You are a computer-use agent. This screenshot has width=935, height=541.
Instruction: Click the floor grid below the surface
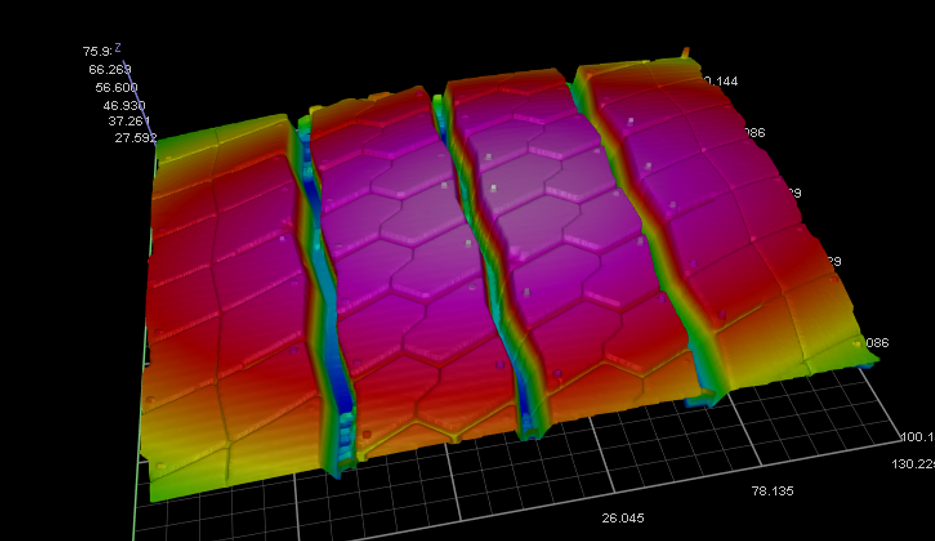[450, 500]
